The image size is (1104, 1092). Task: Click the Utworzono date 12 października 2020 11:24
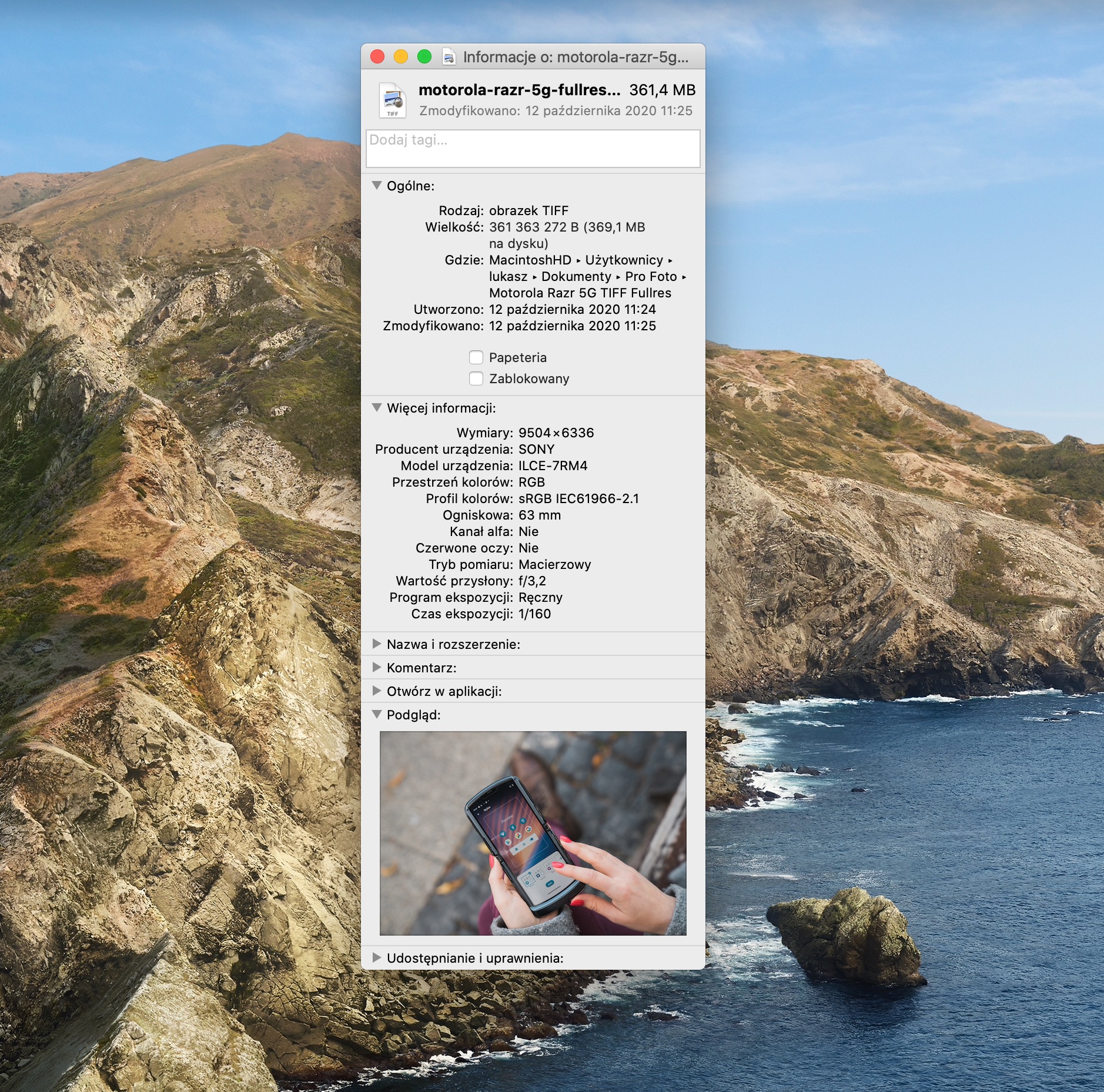[x=573, y=309]
